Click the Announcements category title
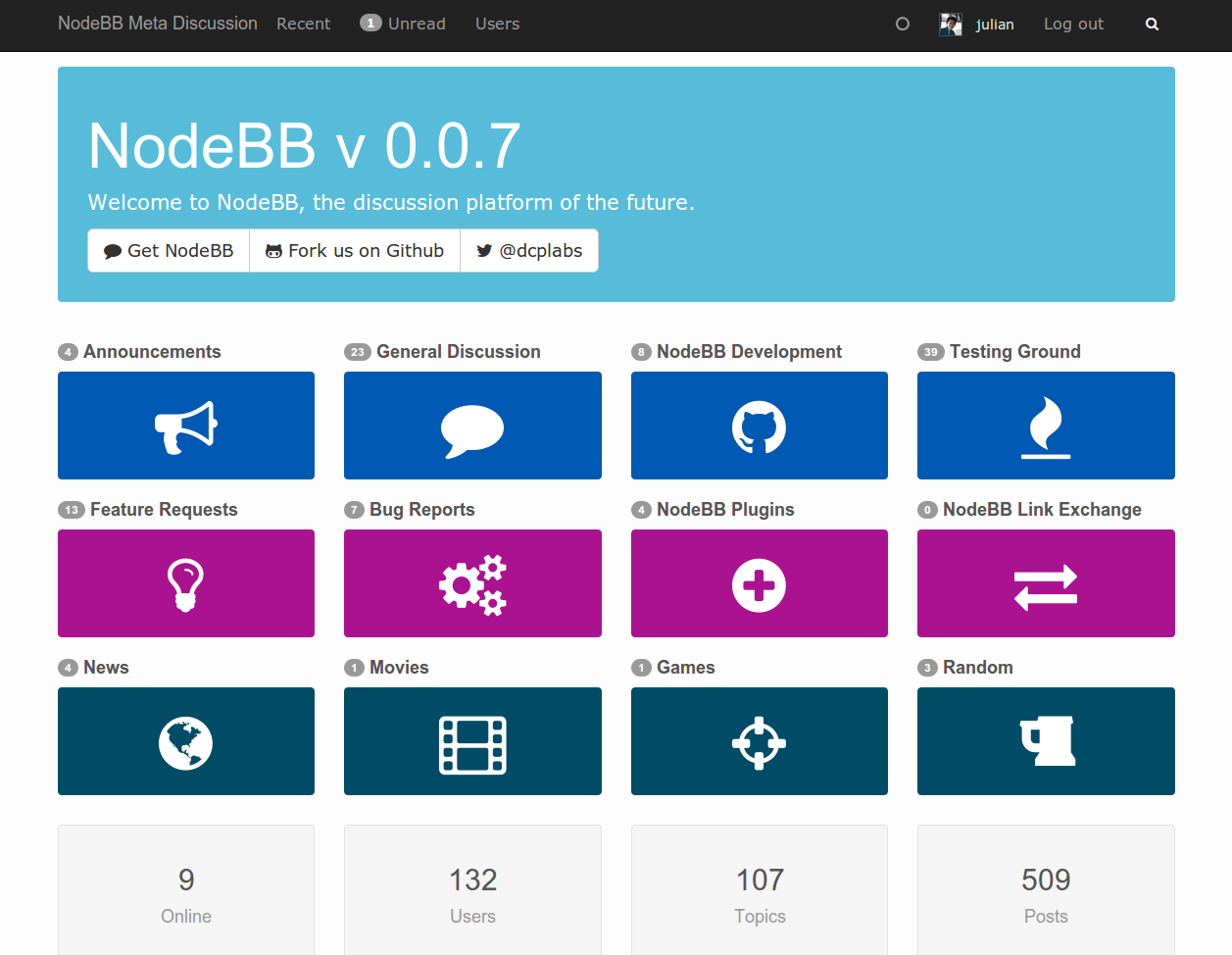The width and height of the screenshot is (1232, 955). point(152,352)
